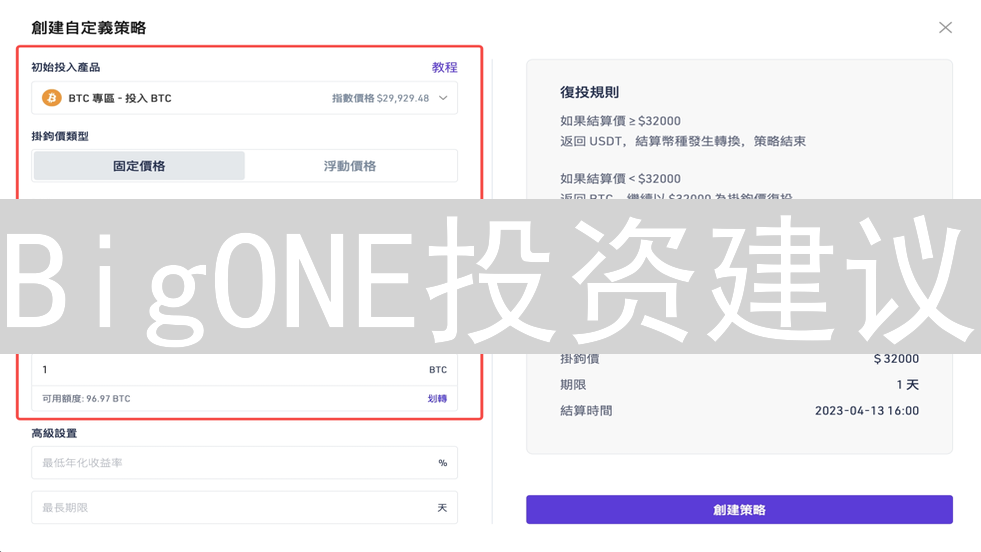
Task: Open the 教程 tutorial link
Action: click(x=444, y=67)
